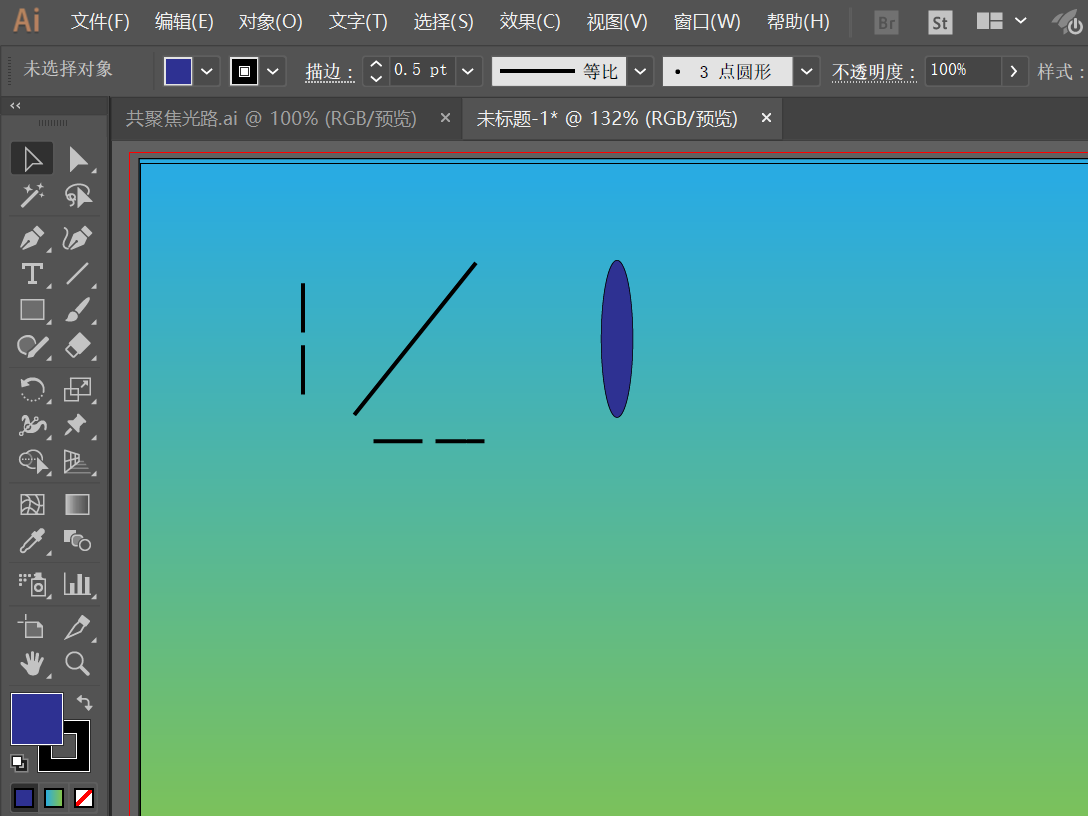Viewport: 1088px width, 816px height.
Task: Select the Puppet Warp pin tool
Action: point(78,425)
